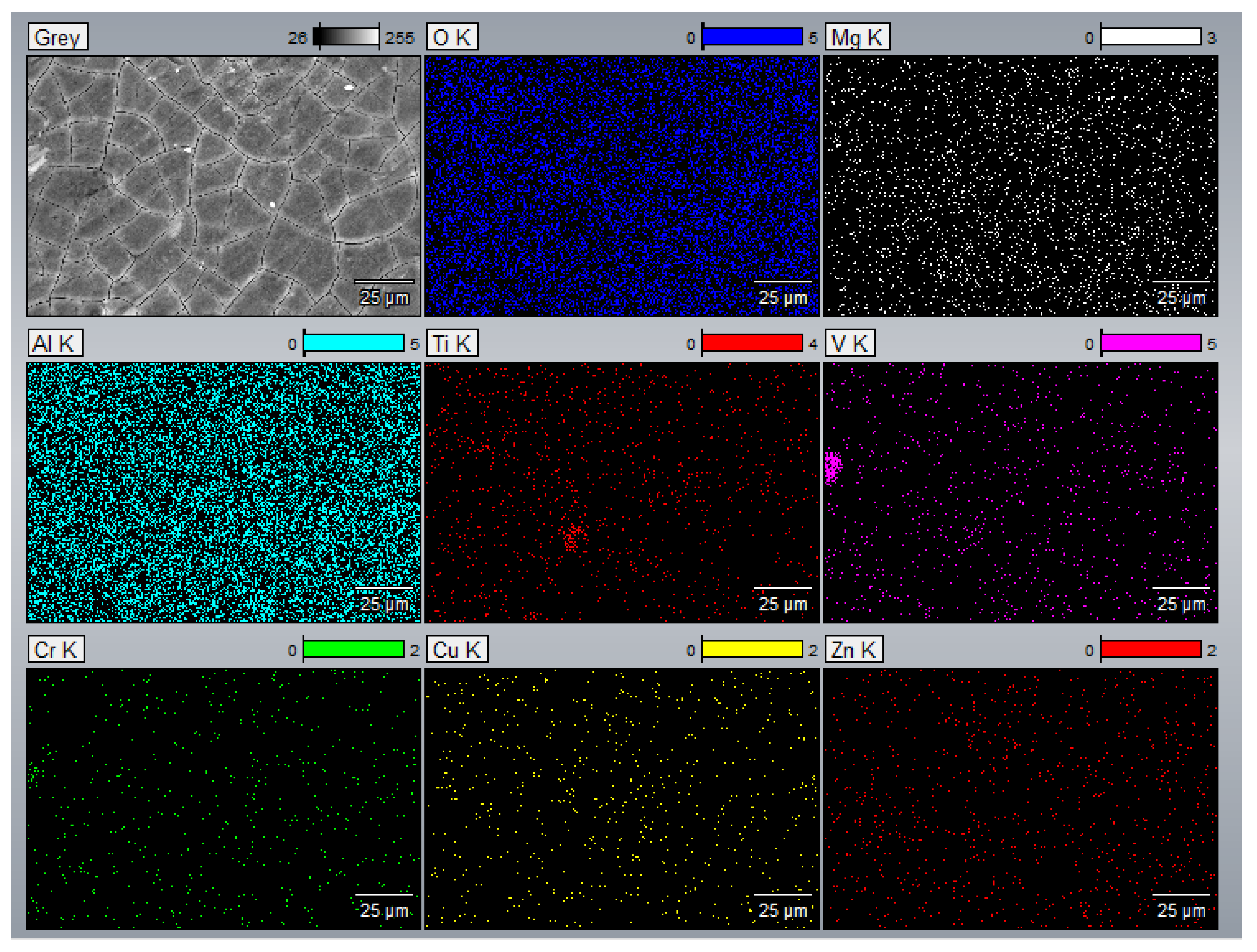Click the green Cr K color bar
Screen dimensions: 1257x952
[354, 649]
